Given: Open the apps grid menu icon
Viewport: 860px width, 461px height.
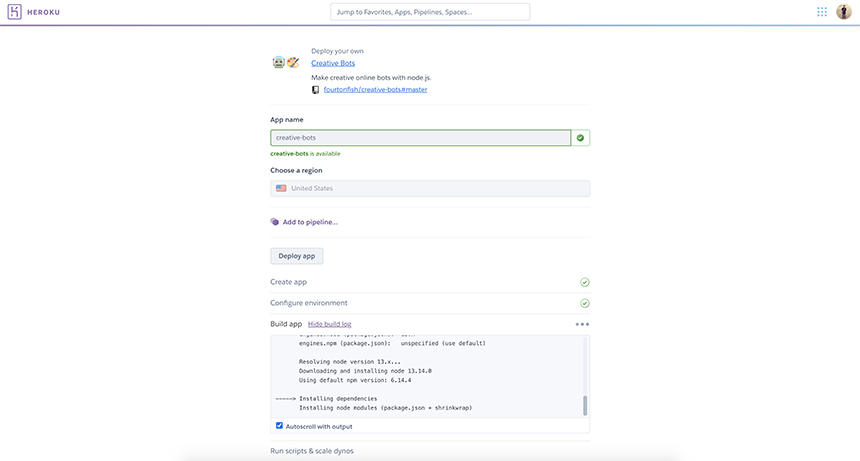Looking at the screenshot, I should [822, 12].
